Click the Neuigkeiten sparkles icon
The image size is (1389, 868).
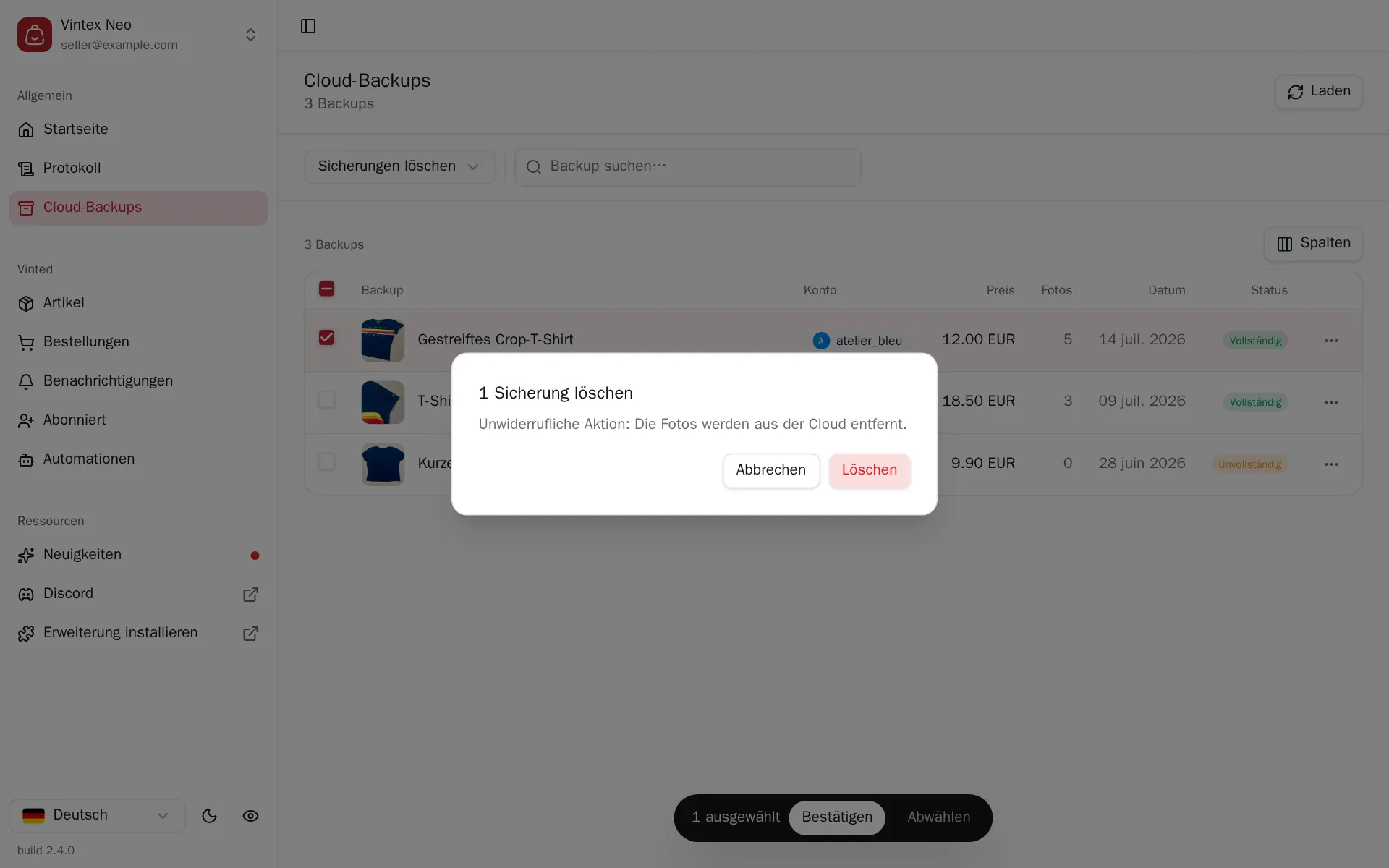click(26, 556)
